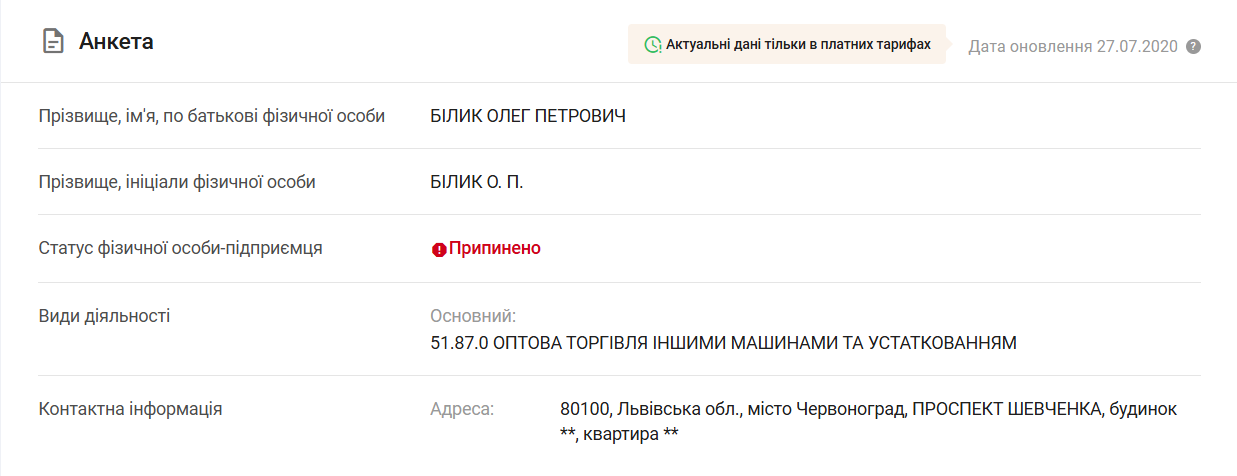The height and width of the screenshot is (476, 1237).
Task: Click the red Припинено status text
Action: [495, 248]
